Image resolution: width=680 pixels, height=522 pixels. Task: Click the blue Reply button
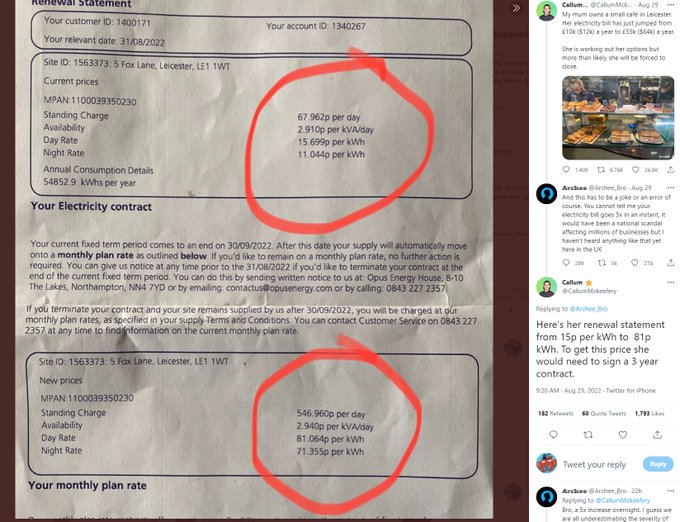(658, 464)
